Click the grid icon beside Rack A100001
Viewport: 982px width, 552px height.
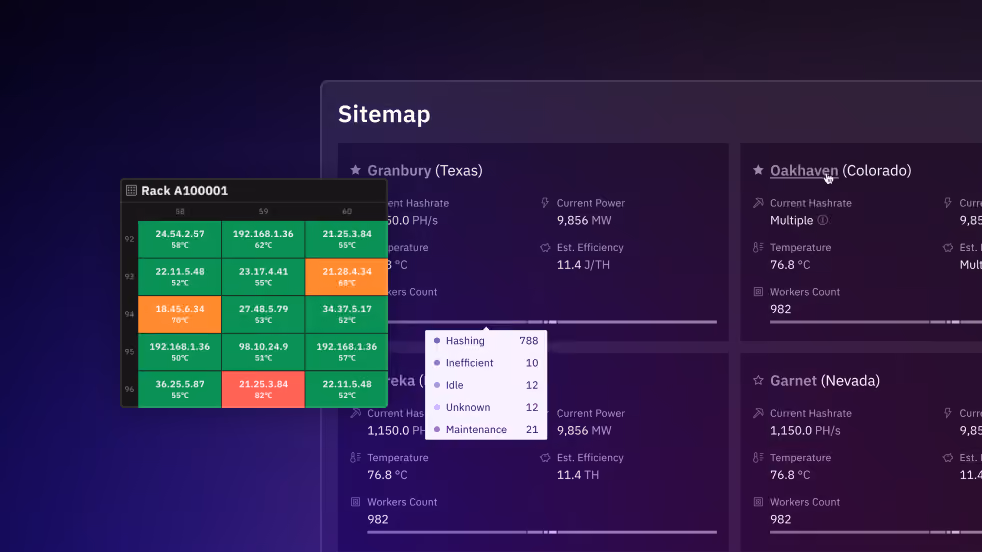tap(132, 190)
